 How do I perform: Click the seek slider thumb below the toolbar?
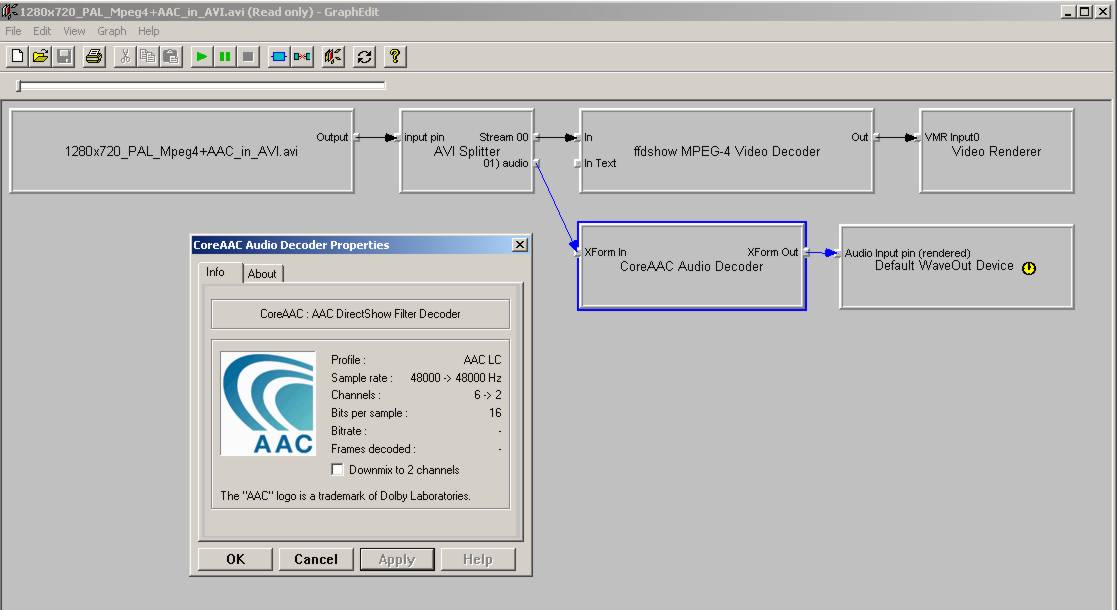coord(20,87)
